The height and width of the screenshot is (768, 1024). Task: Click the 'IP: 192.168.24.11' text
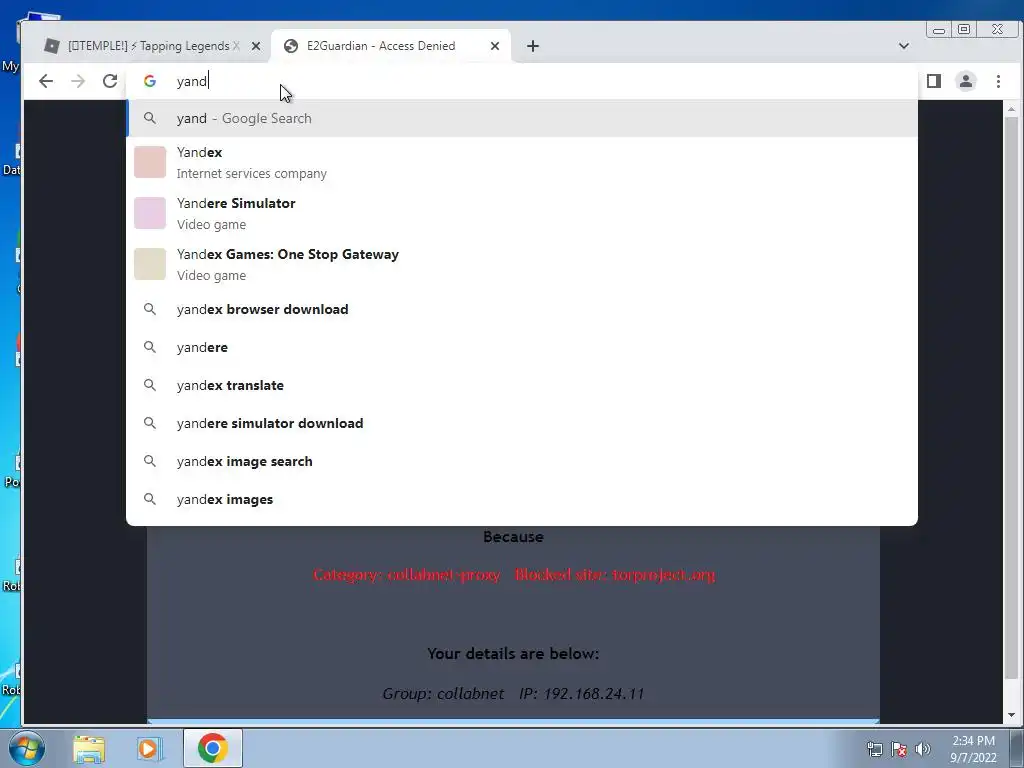(x=581, y=694)
